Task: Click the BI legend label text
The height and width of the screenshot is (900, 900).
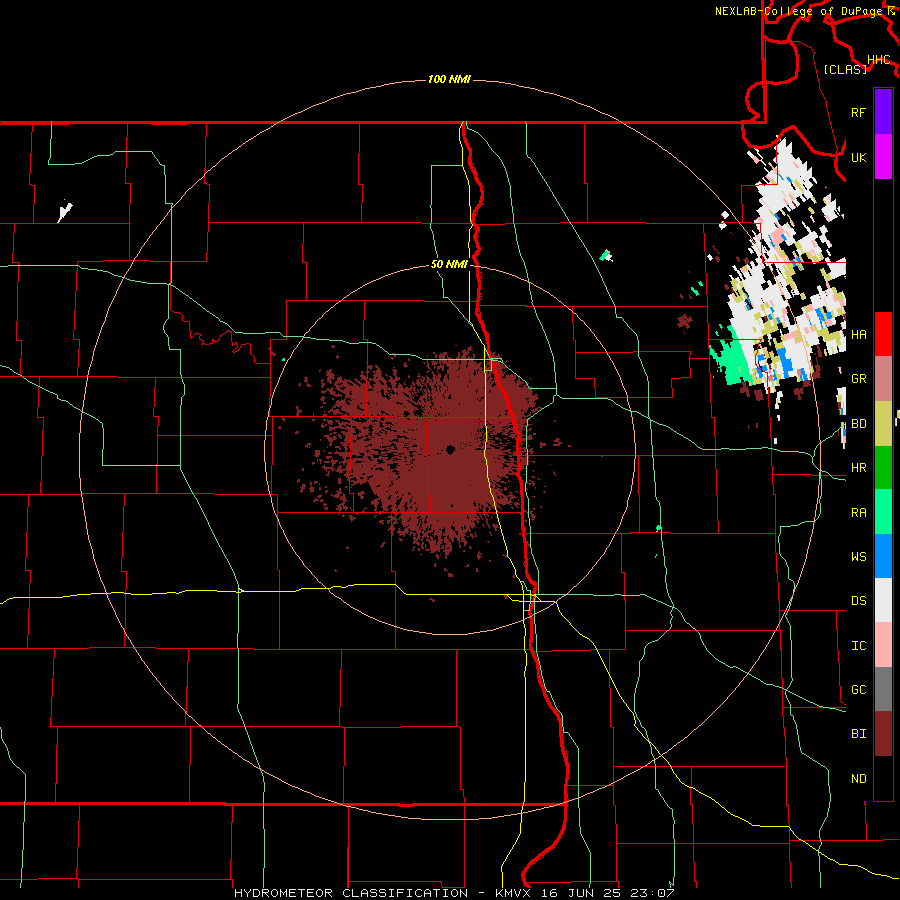Action: click(x=858, y=734)
